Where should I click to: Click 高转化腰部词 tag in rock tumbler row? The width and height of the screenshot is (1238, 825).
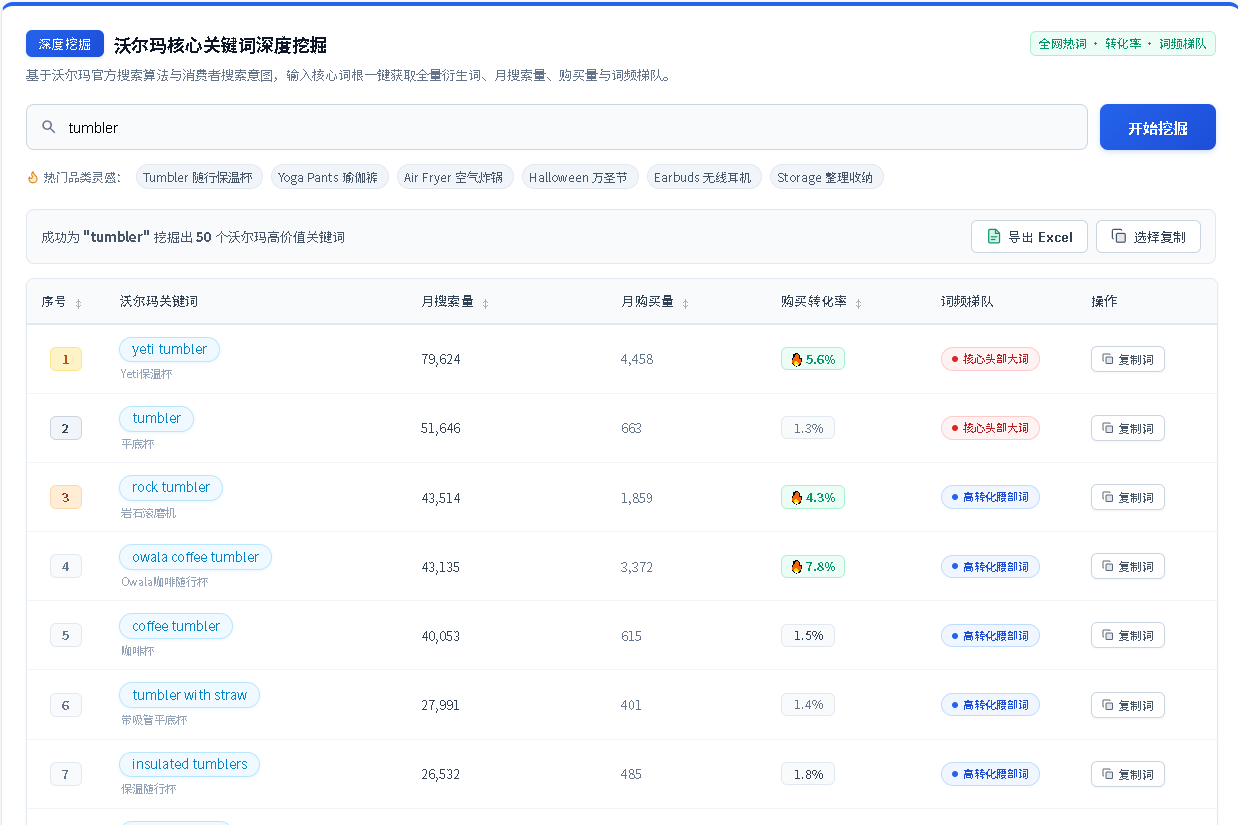coord(990,497)
